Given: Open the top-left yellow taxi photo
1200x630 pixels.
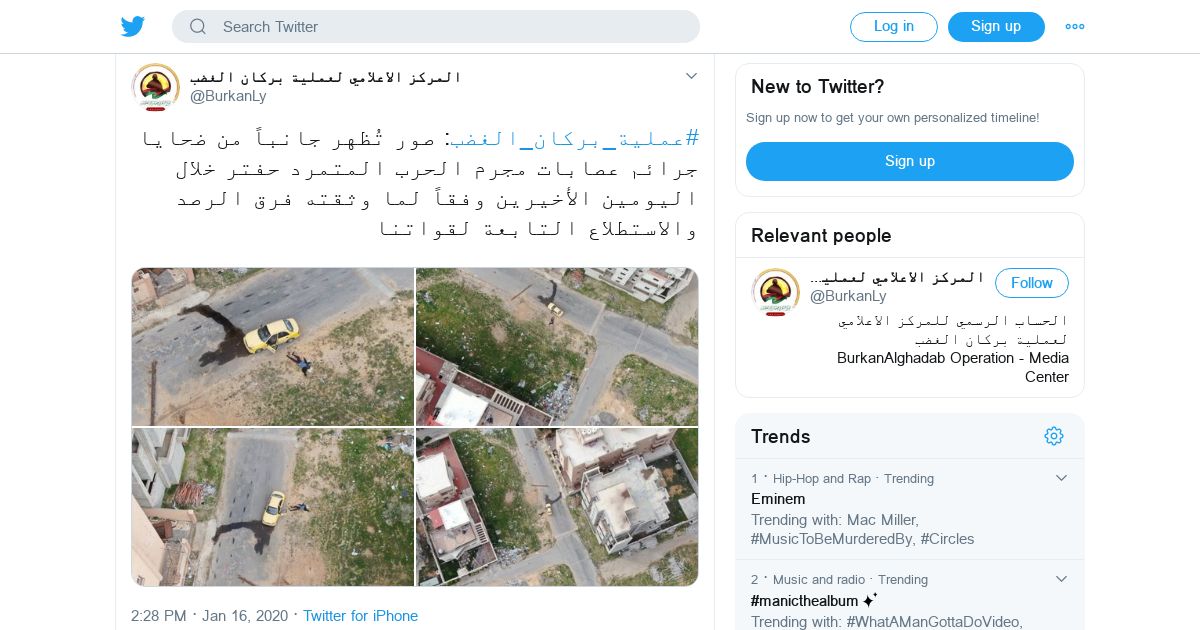Looking at the screenshot, I should [273, 346].
